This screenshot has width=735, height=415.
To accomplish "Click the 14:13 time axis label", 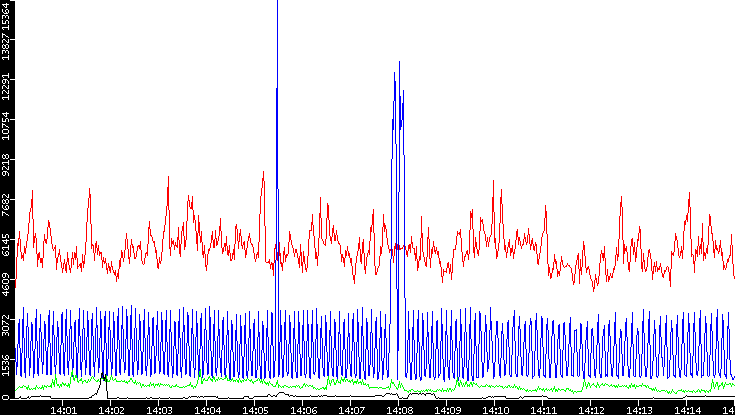I will pos(639,410).
